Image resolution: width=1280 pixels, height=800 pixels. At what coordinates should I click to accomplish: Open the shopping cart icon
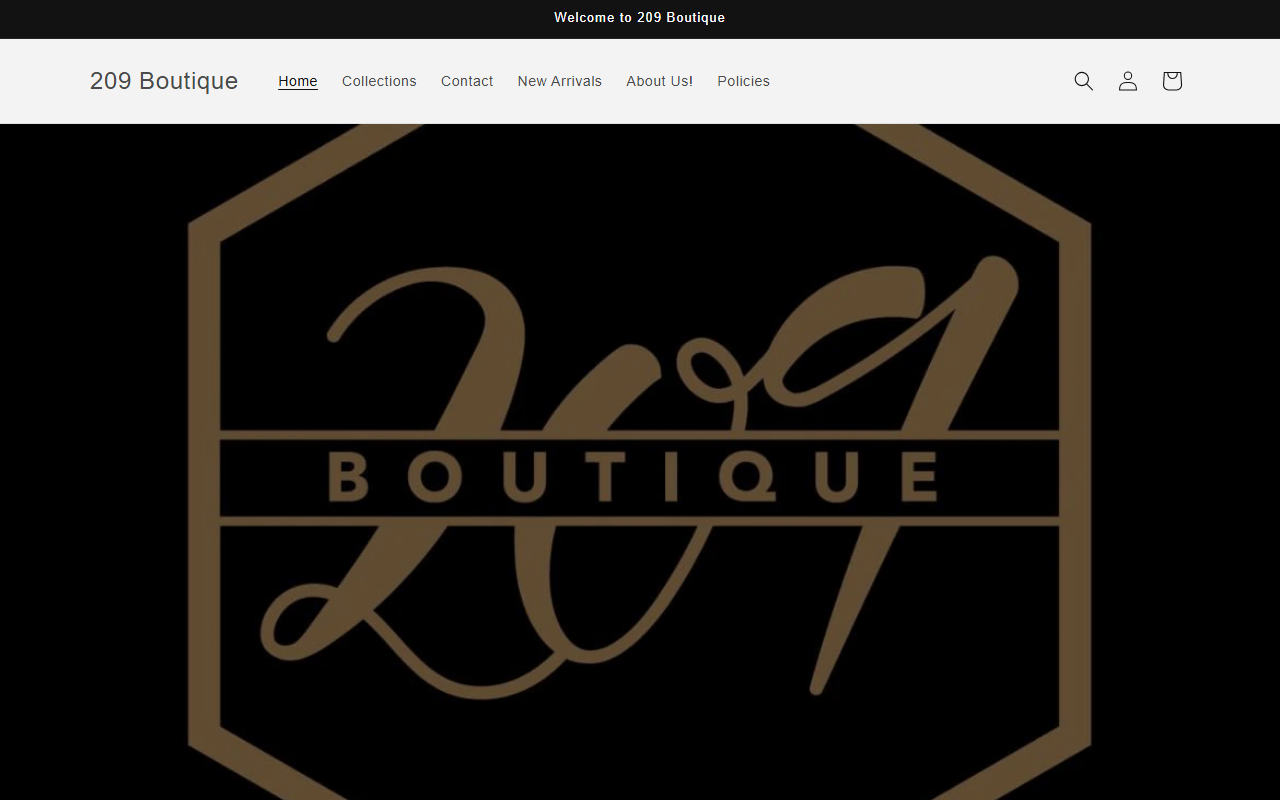1171,81
